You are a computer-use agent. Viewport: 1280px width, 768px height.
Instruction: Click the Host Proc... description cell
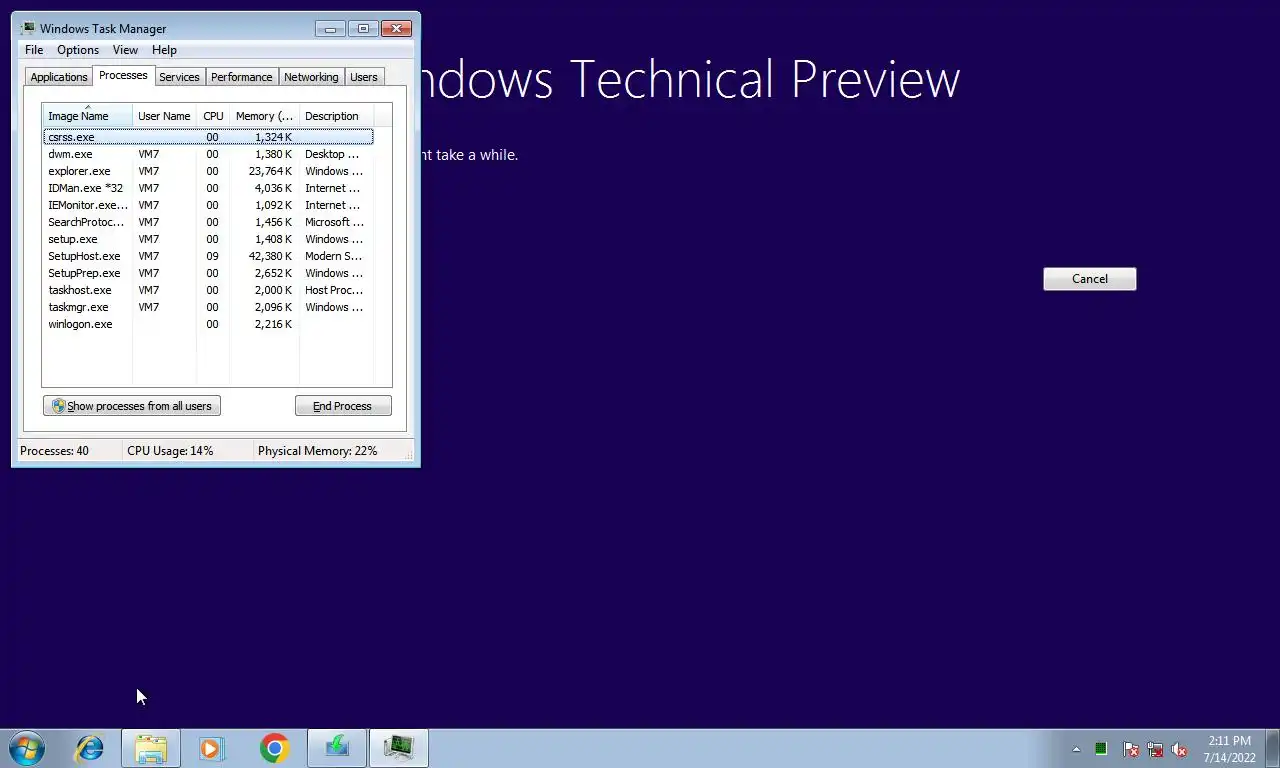pyautogui.click(x=333, y=290)
